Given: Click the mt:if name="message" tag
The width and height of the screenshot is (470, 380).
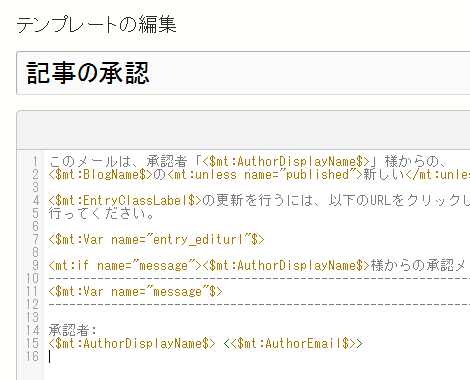Looking at the screenshot, I should (125, 266).
